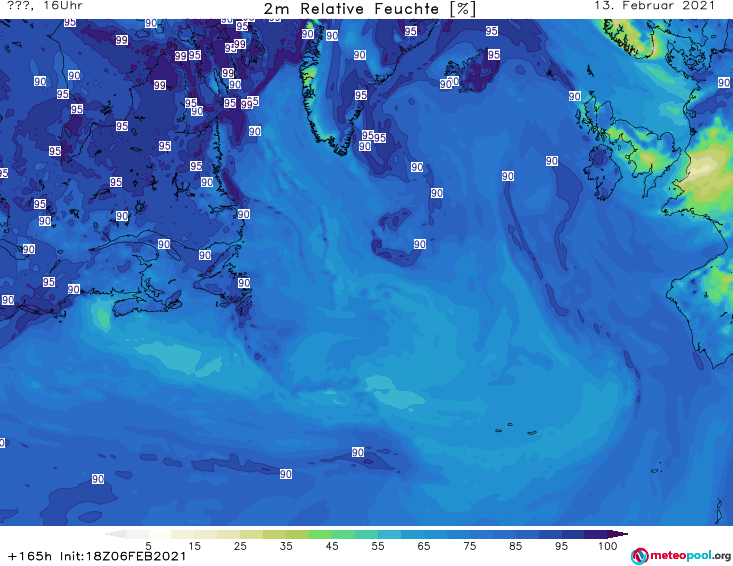Screen dimensions: 733x566
Task: Select the title '2m Relative Feuchte [%]'
Action: 370,9
